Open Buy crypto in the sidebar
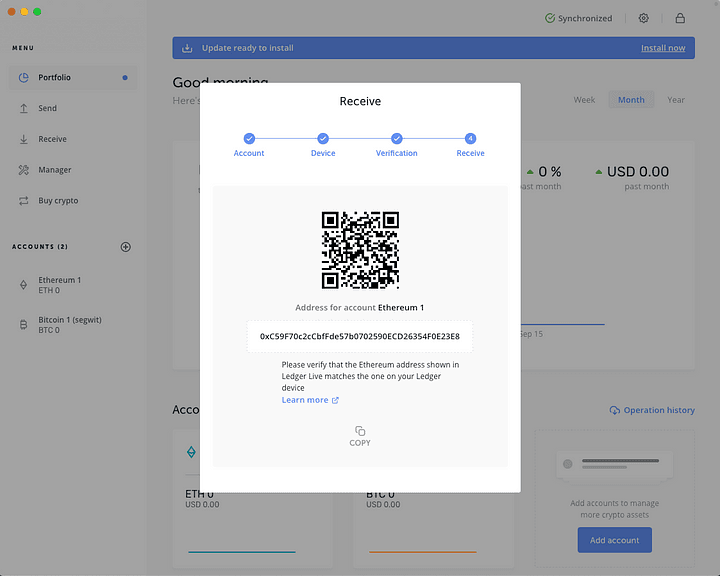 [73, 201]
